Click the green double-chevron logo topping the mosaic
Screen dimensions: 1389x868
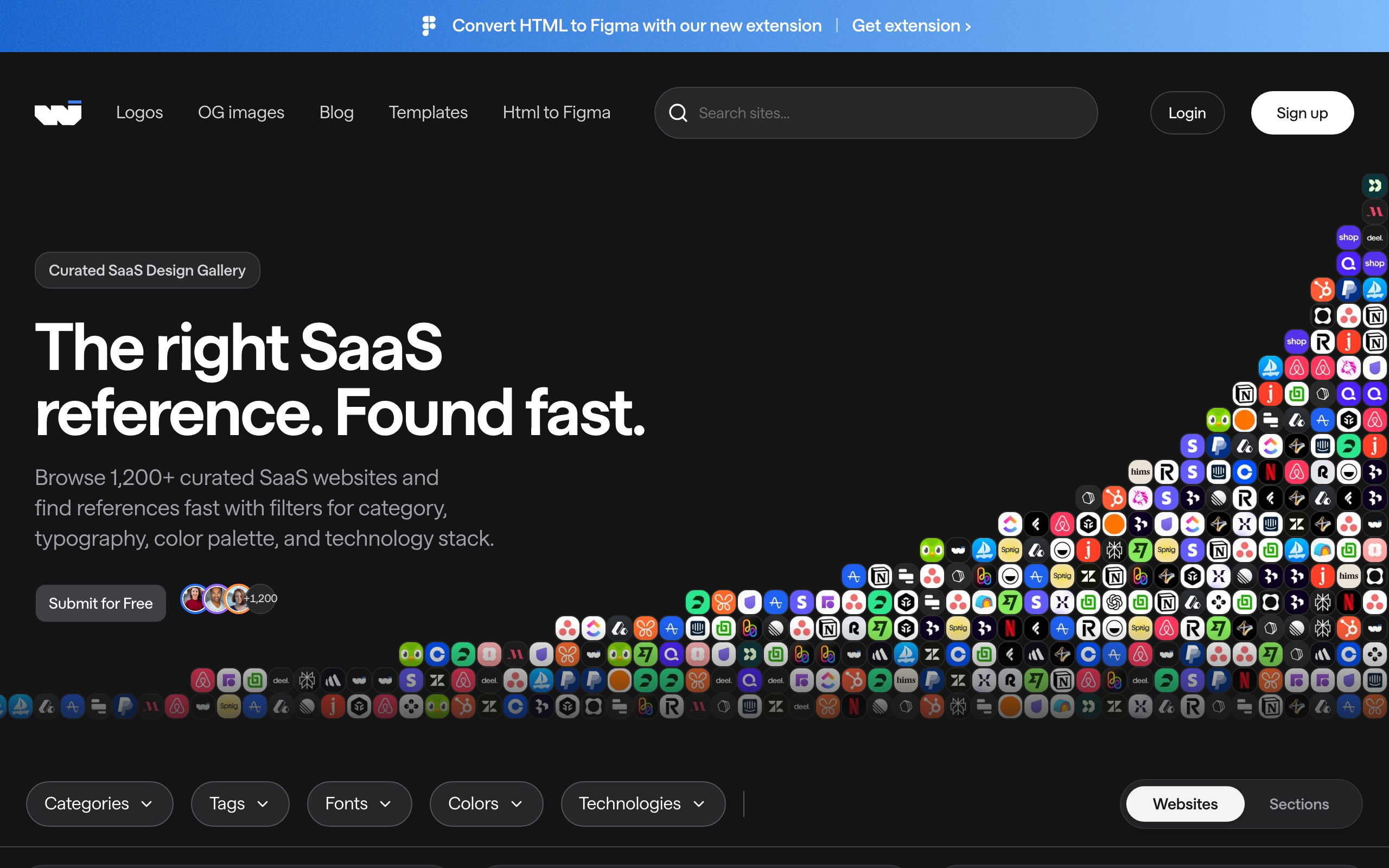1375,186
